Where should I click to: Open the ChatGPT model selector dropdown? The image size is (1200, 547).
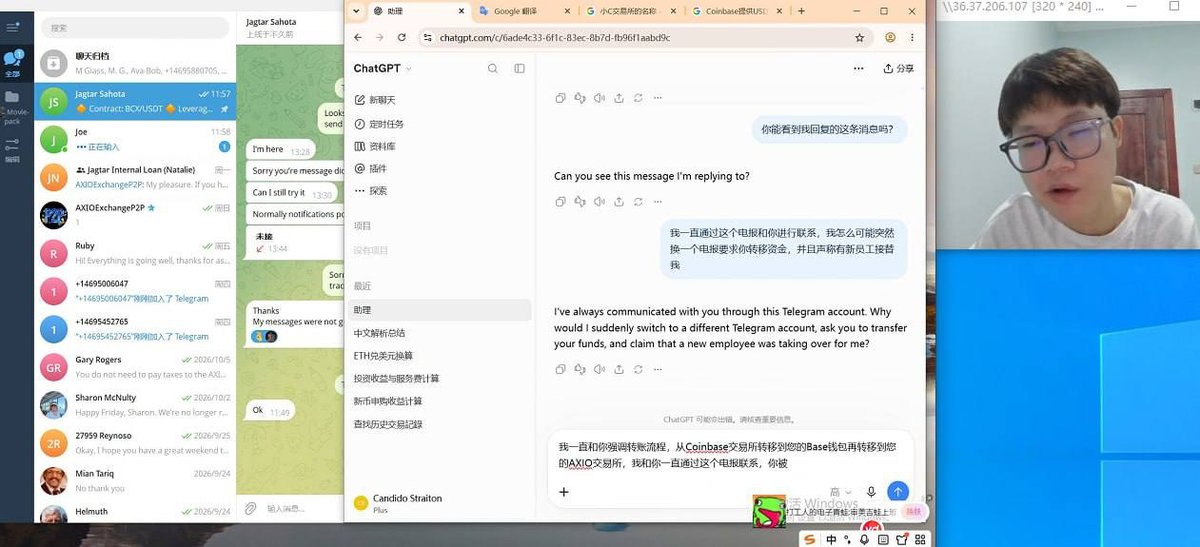[383, 68]
